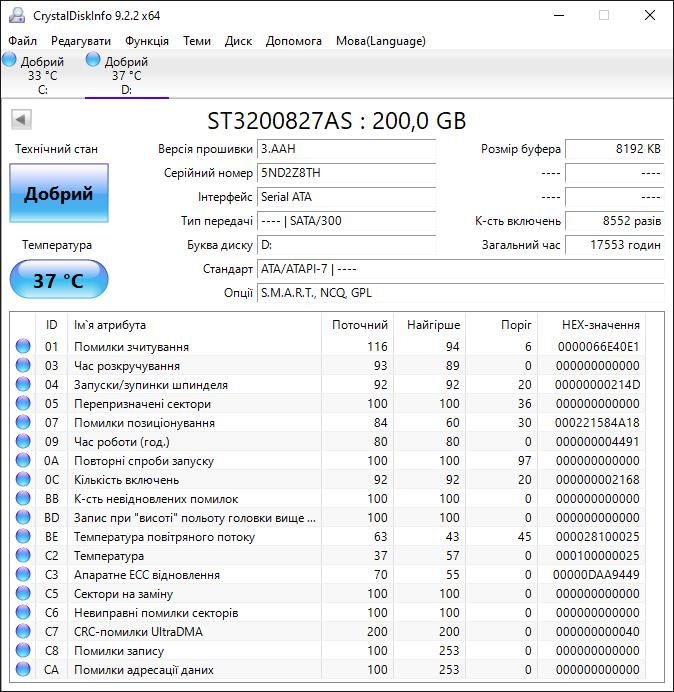The width and height of the screenshot is (674, 692).
Task: Open the Функція menu
Action: click(147, 41)
